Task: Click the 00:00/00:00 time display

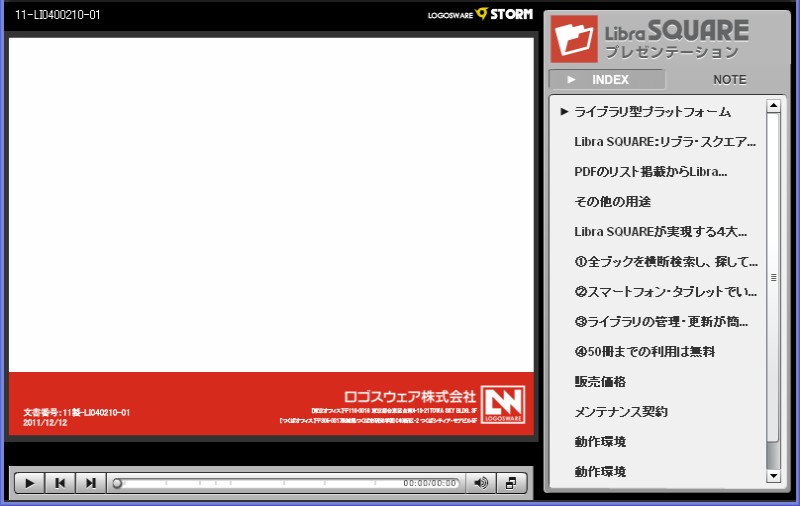Action: [x=429, y=483]
